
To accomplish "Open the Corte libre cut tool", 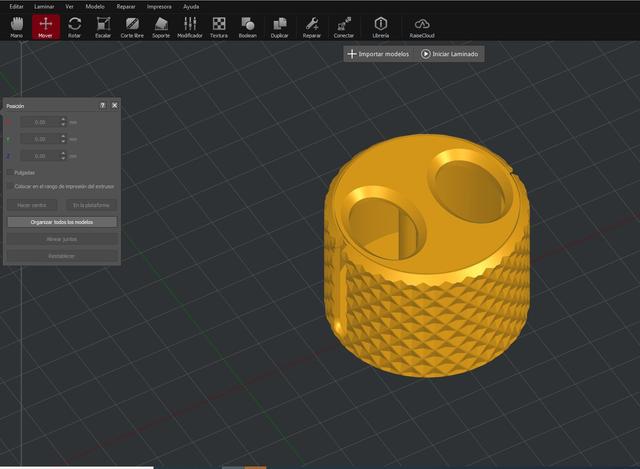I will click(x=132, y=27).
